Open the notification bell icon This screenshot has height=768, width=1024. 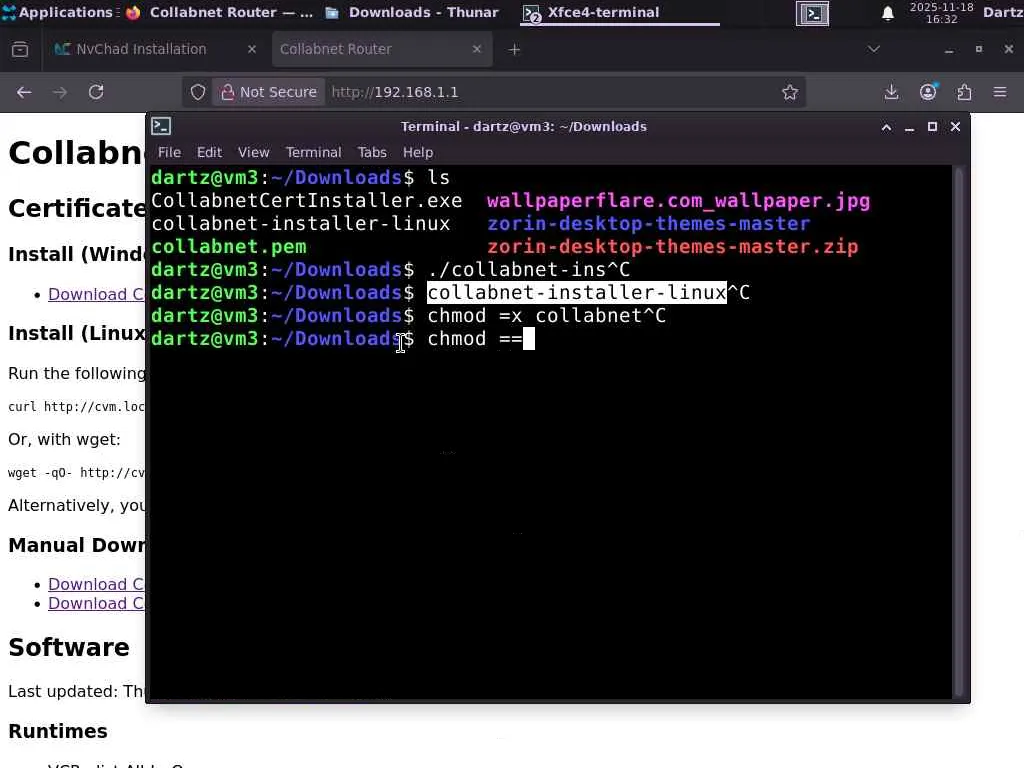click(x=888, y=13)
